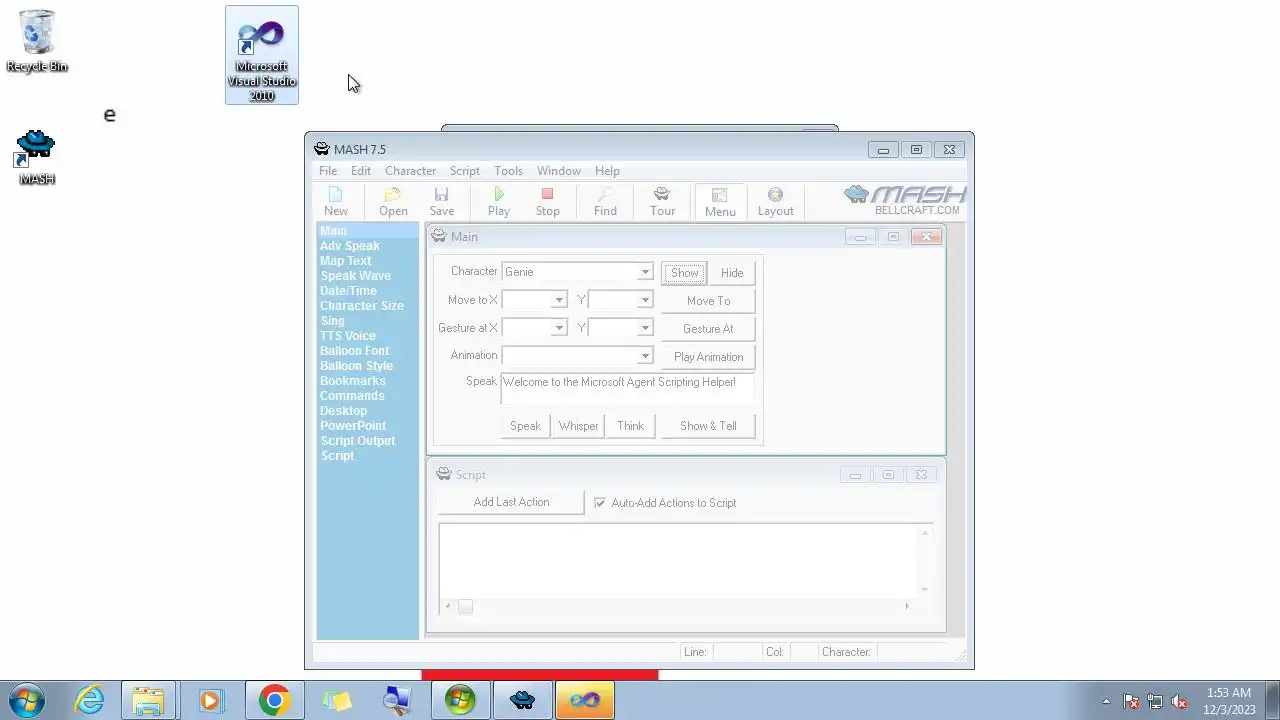
Task: Click the Whisper button
Action: point(578,426)
